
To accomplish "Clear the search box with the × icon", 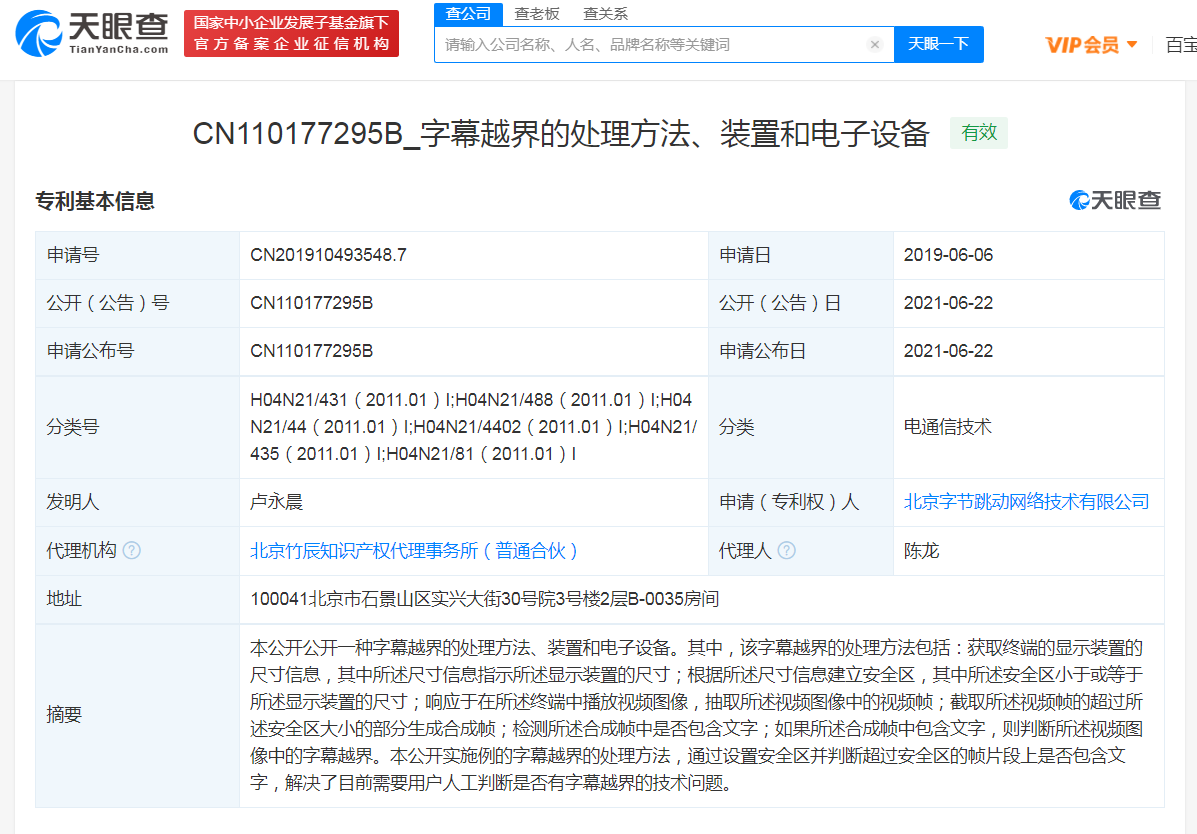I will [875, 44].
